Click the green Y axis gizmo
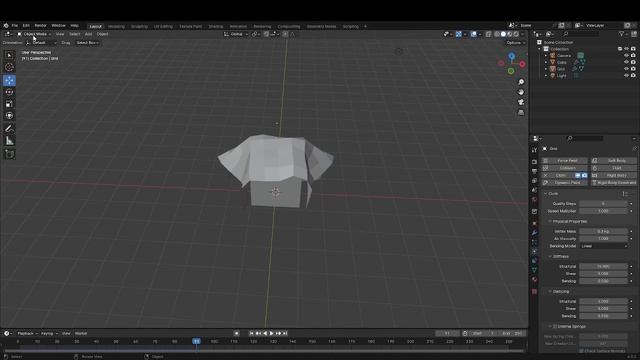Image resolution: width=640 pixels, height=360 pixels. pos(511,71)
